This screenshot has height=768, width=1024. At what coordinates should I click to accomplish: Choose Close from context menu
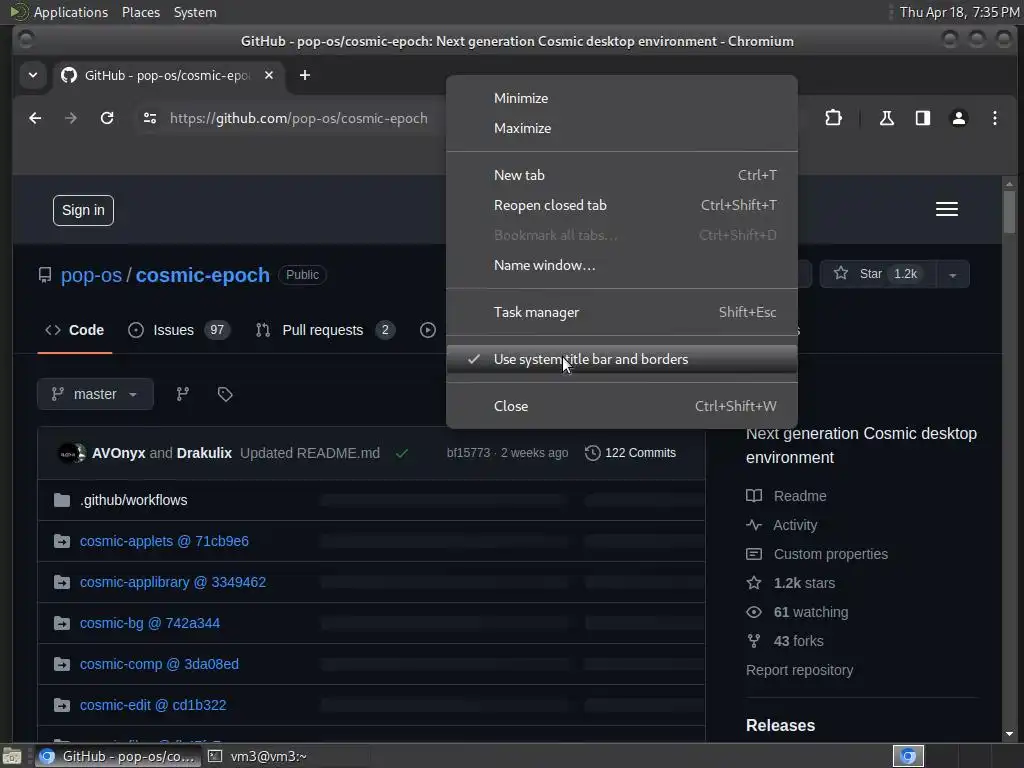(622, 406)
